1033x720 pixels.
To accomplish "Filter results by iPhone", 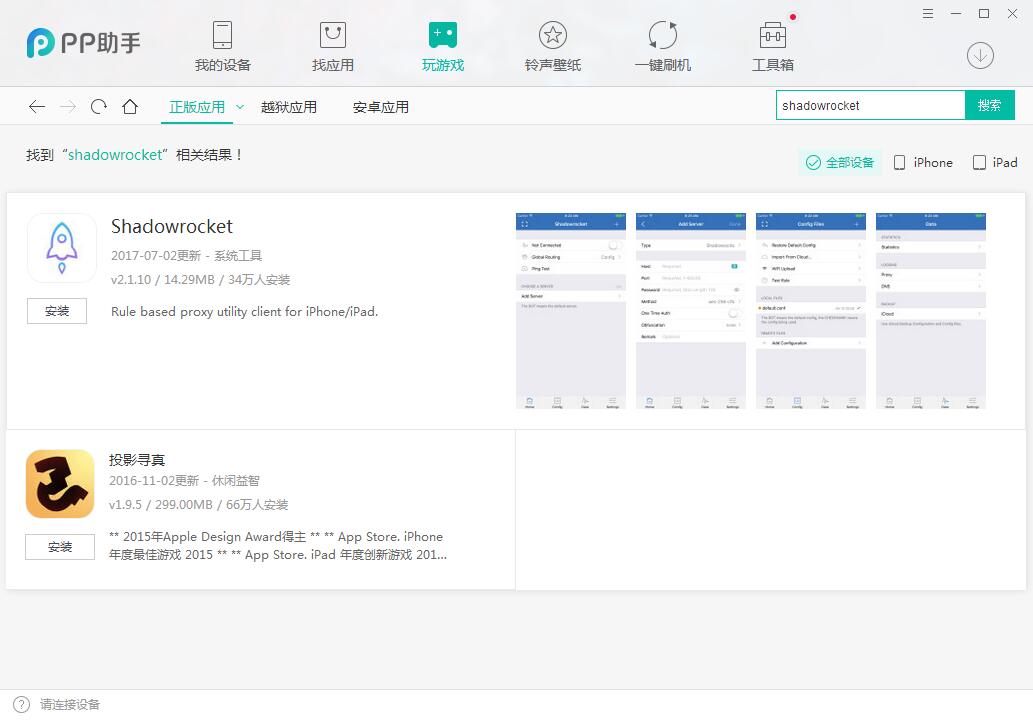I will [x=923, y=162].
